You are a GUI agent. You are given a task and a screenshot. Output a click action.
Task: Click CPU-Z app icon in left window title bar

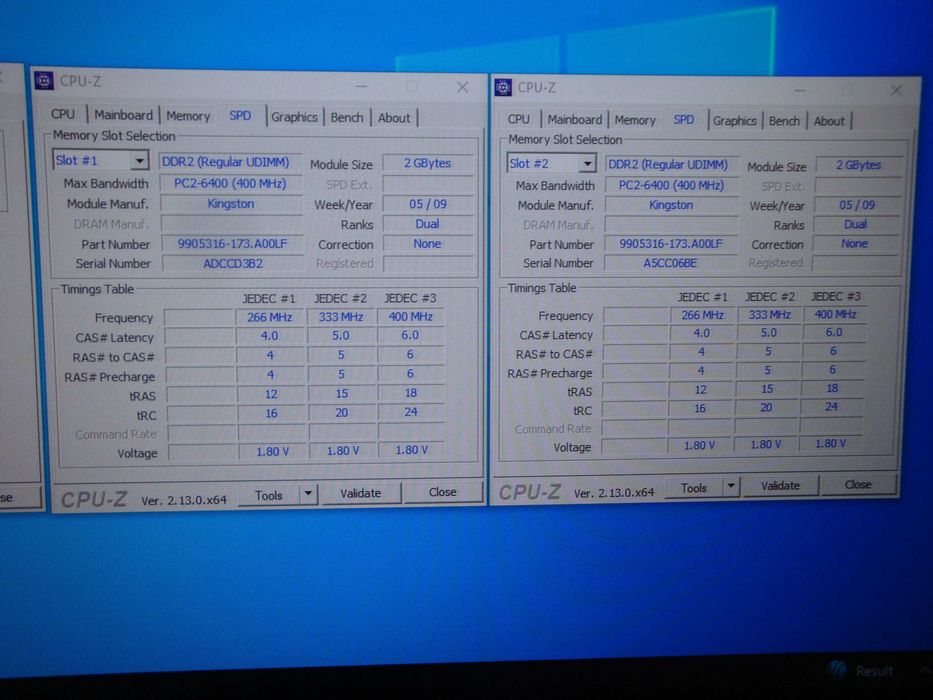pos(44,80)
